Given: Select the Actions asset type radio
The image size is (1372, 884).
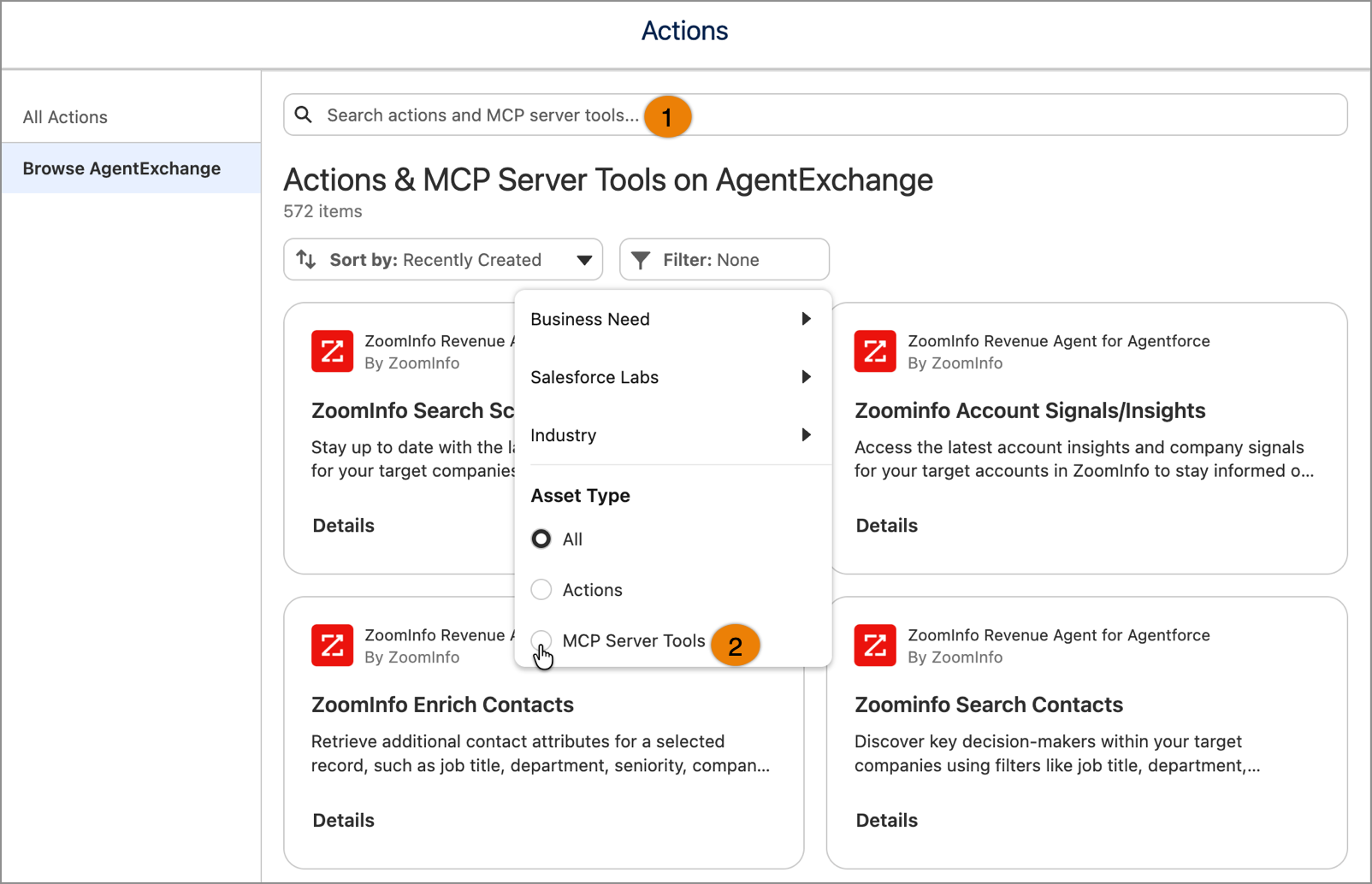Looking at the screenshot, I should tap(541, 590).
